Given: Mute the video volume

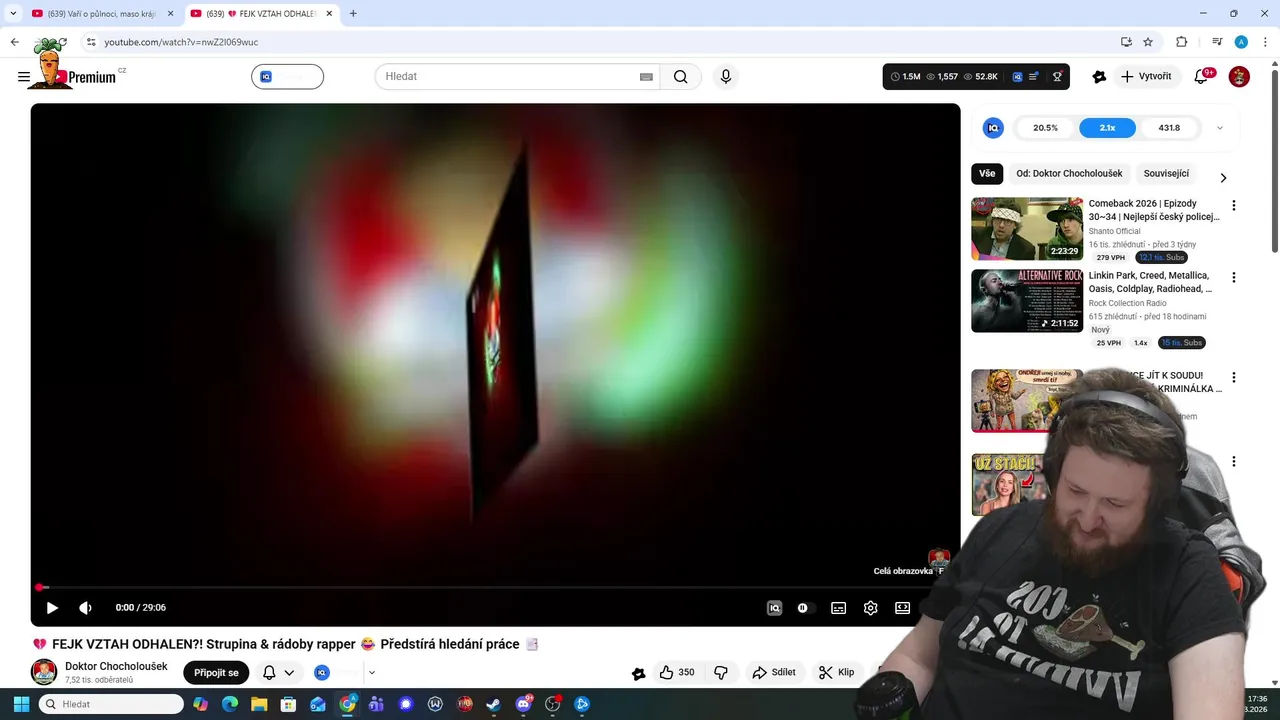Looking at the screenshot, I should [x=86, y=608].
